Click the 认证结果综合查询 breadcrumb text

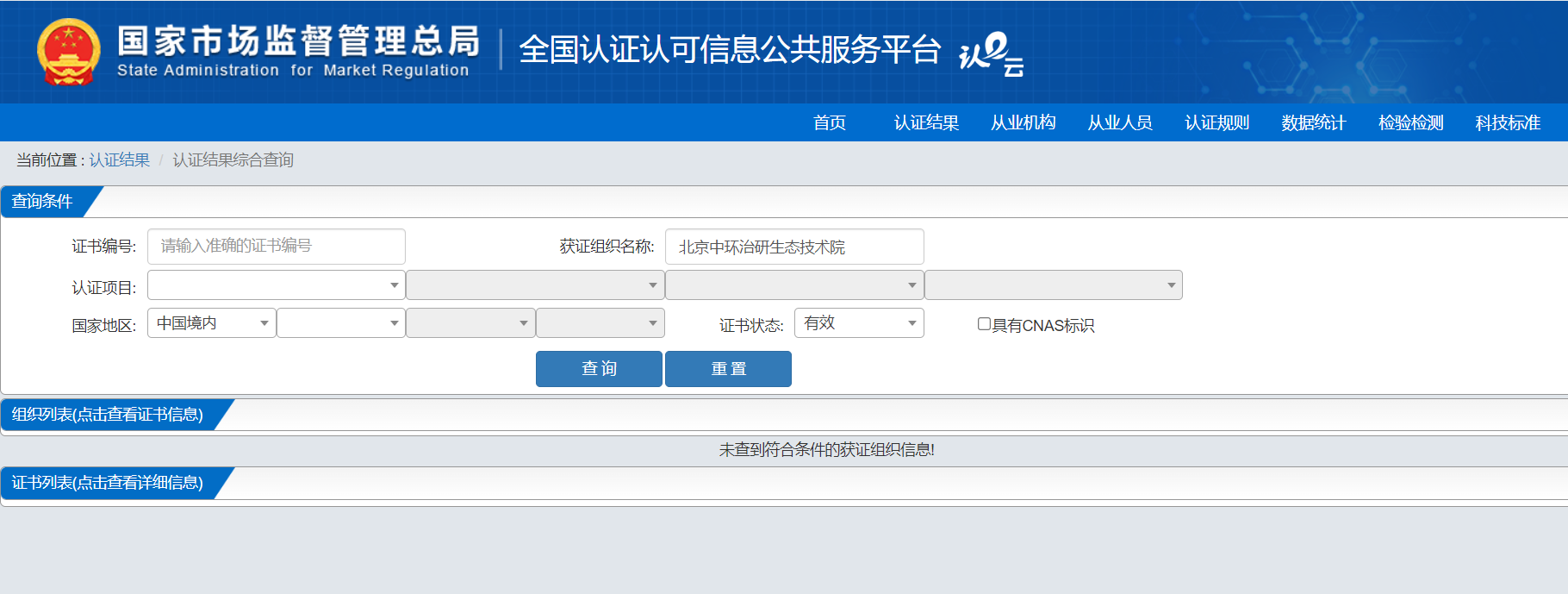[233, 159]
